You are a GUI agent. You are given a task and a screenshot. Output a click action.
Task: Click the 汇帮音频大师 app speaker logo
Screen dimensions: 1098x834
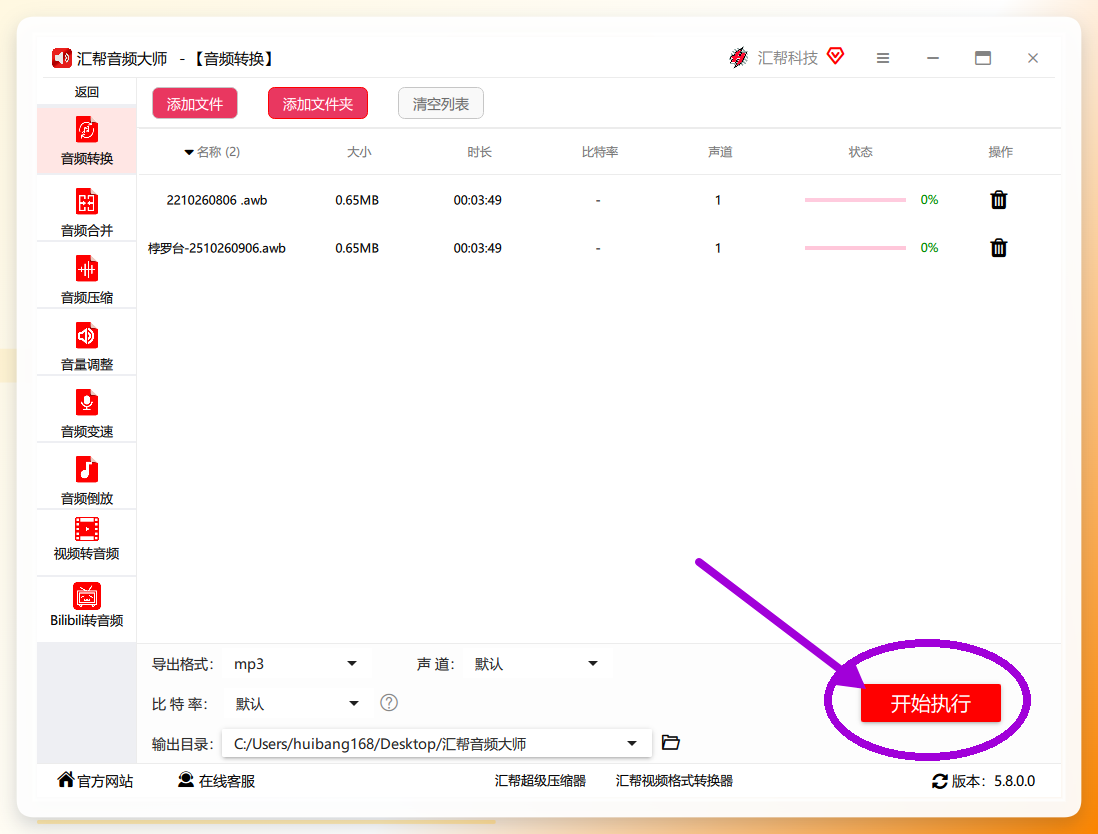[62, 58]
